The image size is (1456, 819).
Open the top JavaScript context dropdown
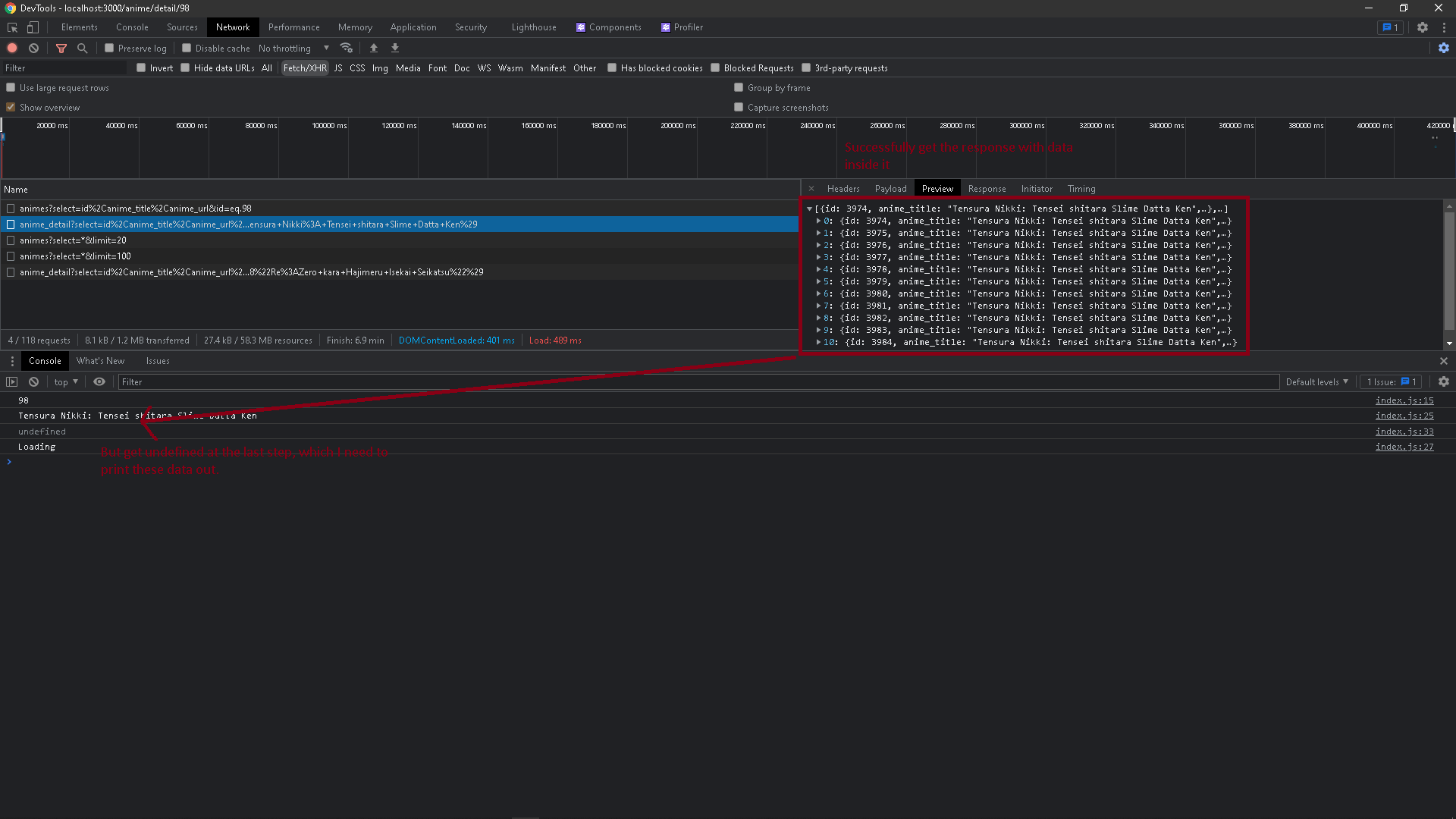tap(66, 382)
